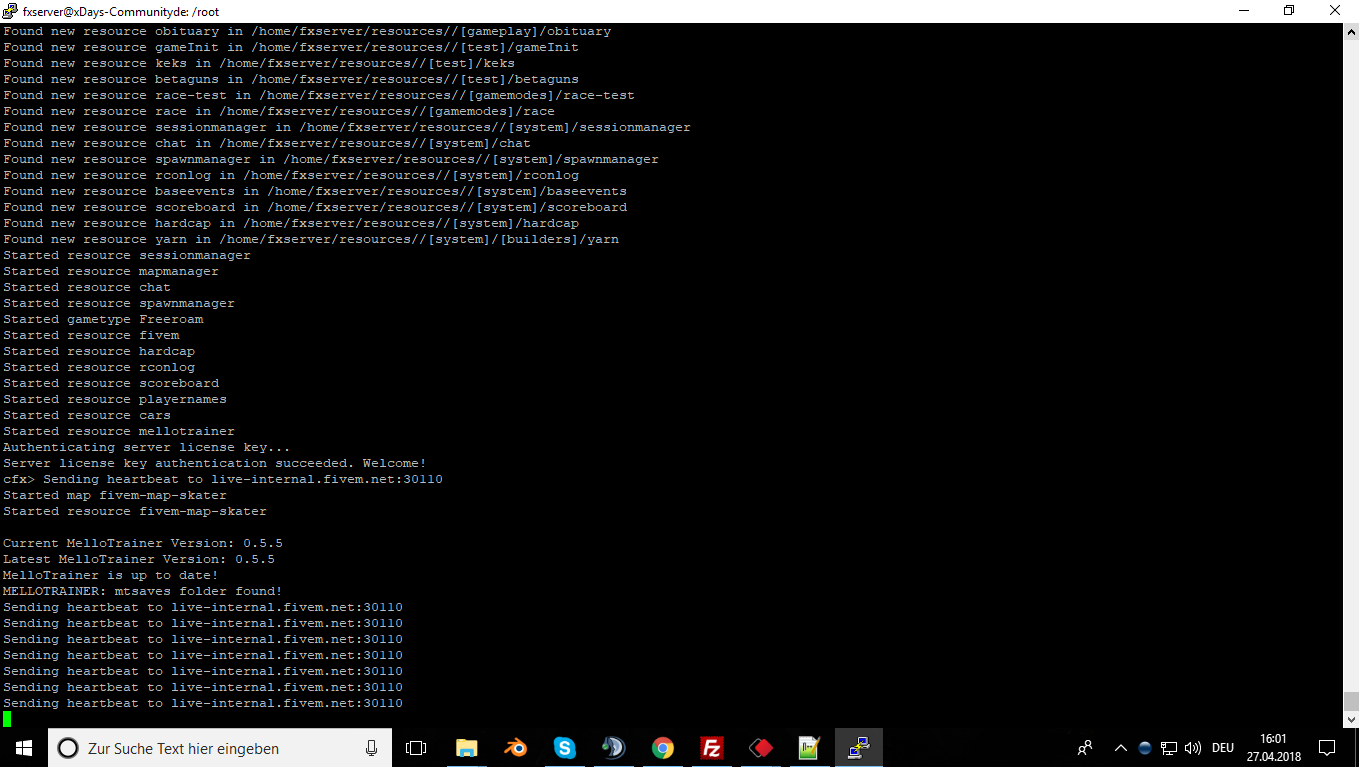
Task: Open TeamSpeak from the taskbar
Action: coord(613,748)
